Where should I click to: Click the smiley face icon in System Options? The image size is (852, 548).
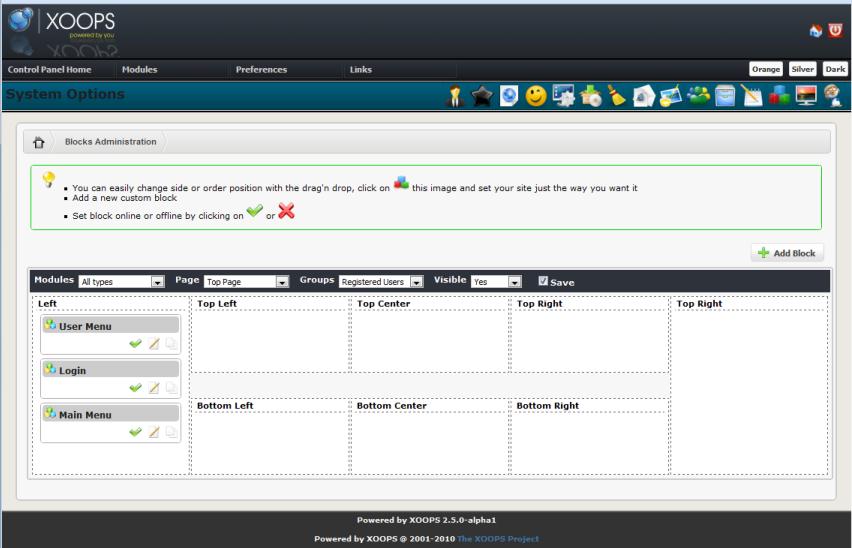(x=537, y=96)
